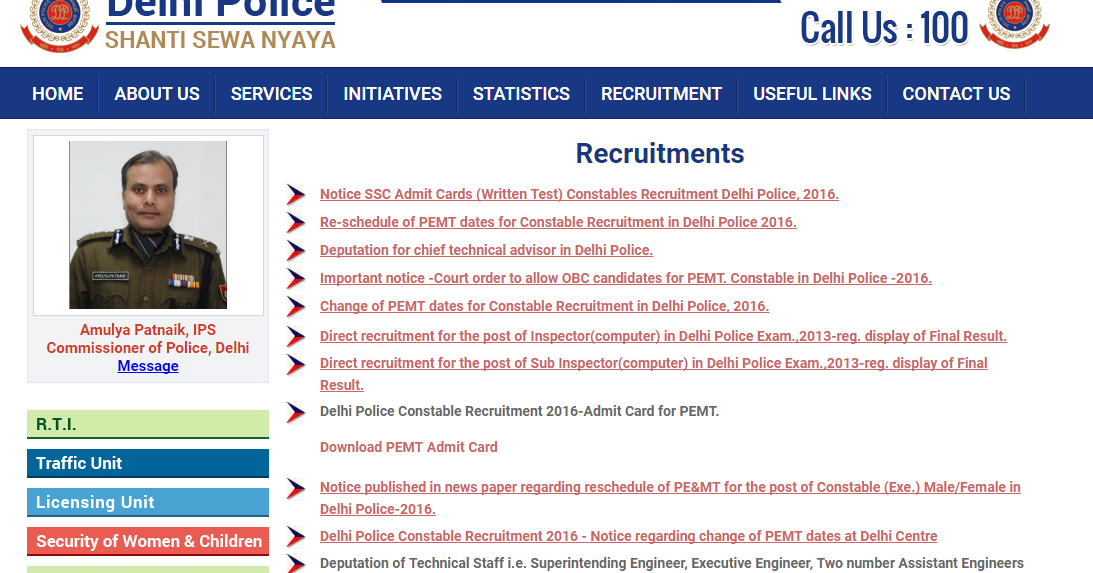Open the Licensing Unit sidebar button
The image size is (1093, 573).
click(x=148, y=502)
